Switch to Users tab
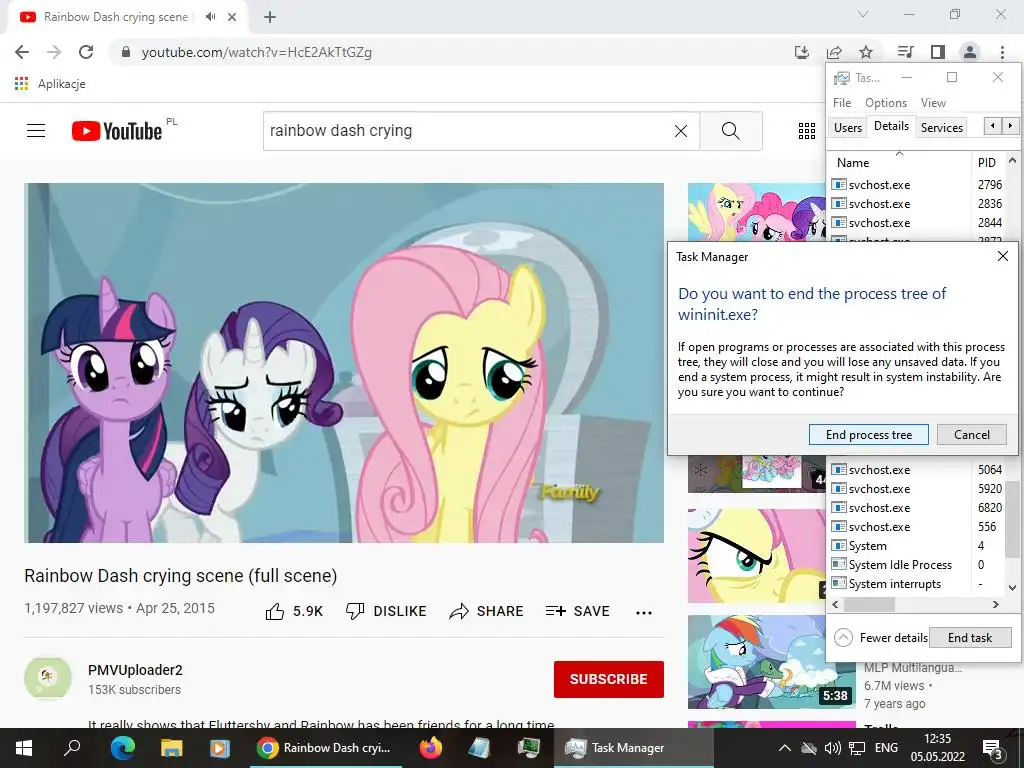This screenshot has height=768, width=1024. pyautogui.click(x=848, y=127)
